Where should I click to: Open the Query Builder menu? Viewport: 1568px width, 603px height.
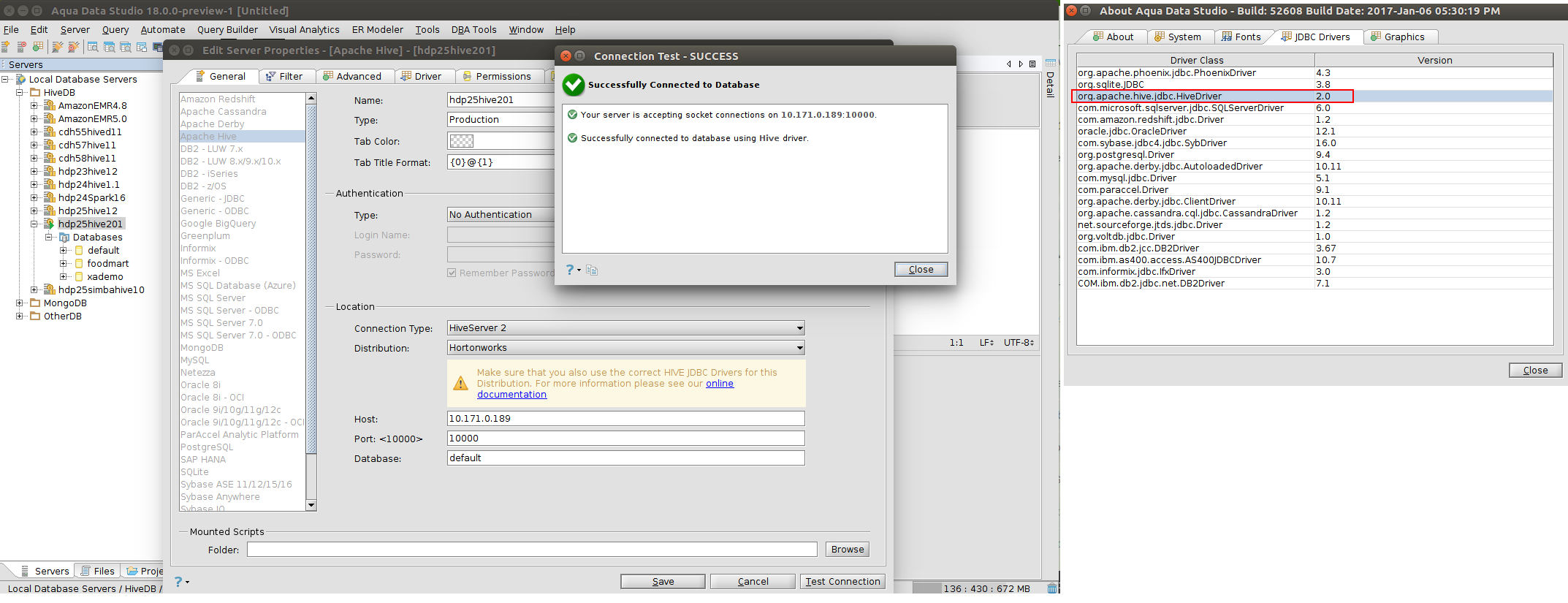tap(227, 30)
